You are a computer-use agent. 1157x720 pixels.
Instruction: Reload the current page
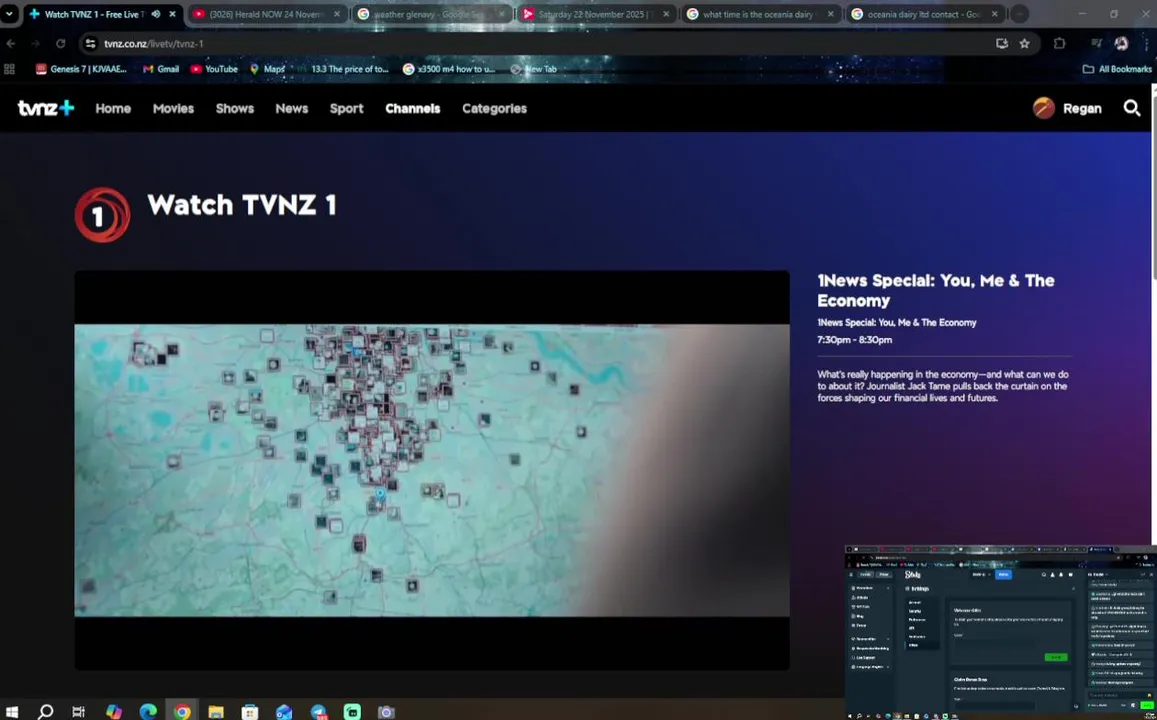[61, 44]
